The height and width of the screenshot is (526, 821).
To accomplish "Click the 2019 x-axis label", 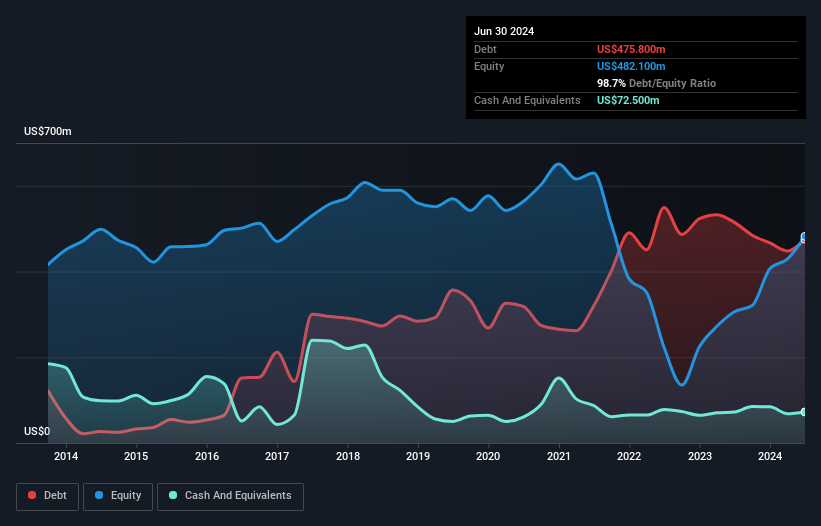I will (418, 456).
